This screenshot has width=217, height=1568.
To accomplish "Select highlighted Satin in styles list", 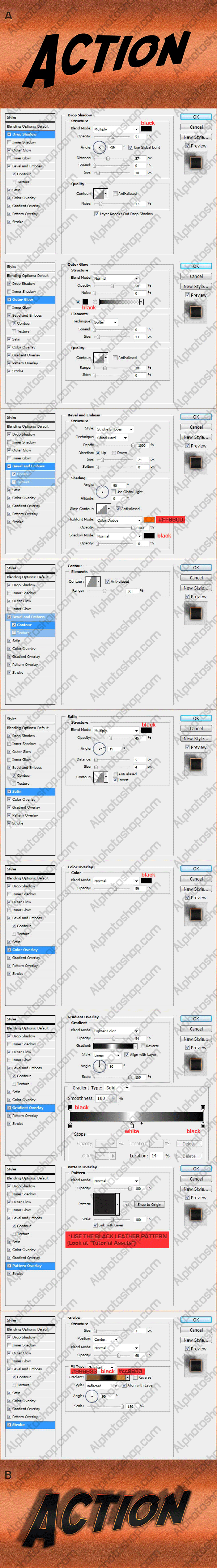I will [x=30, y=791].
